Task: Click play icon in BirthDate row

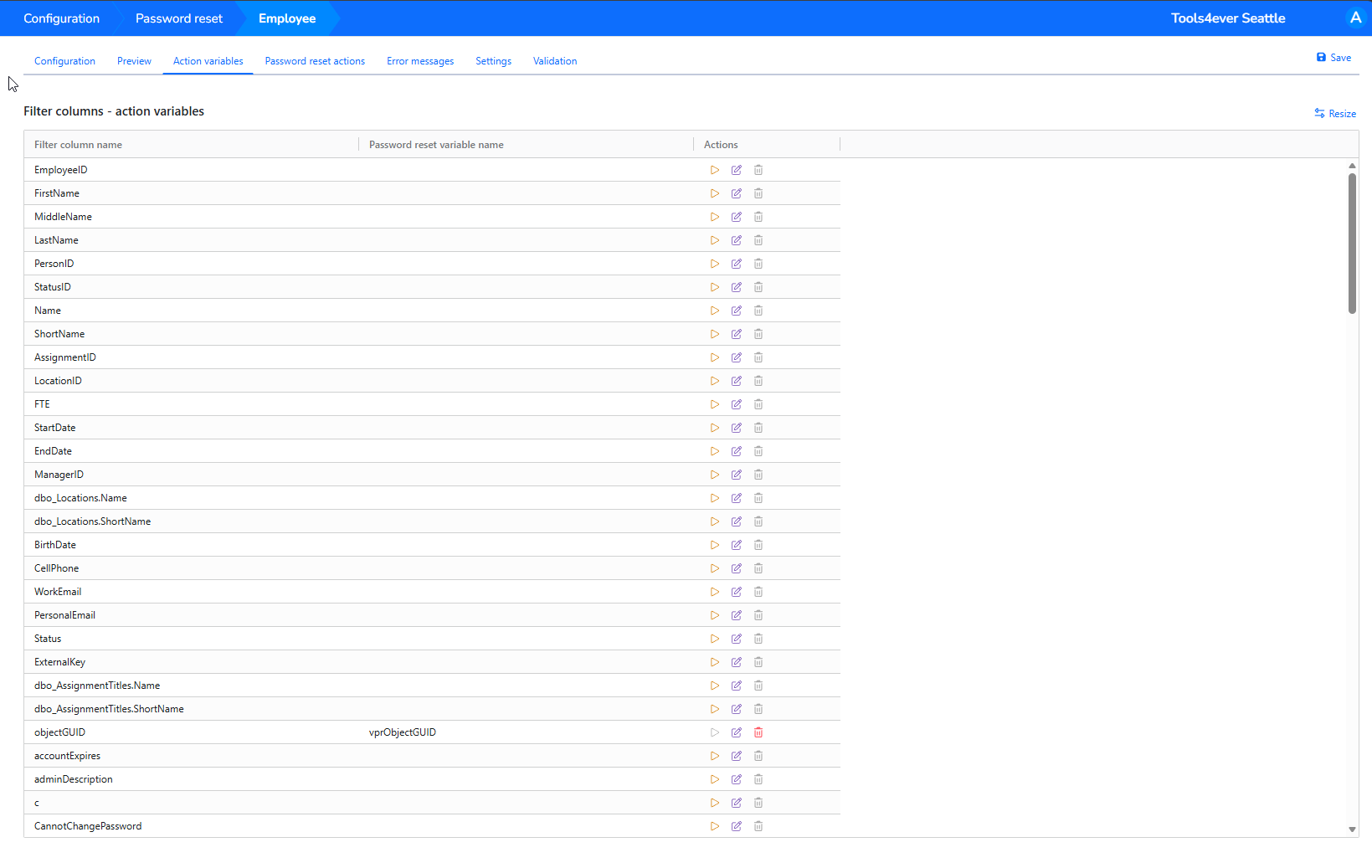Action: (x=715, y=545)
